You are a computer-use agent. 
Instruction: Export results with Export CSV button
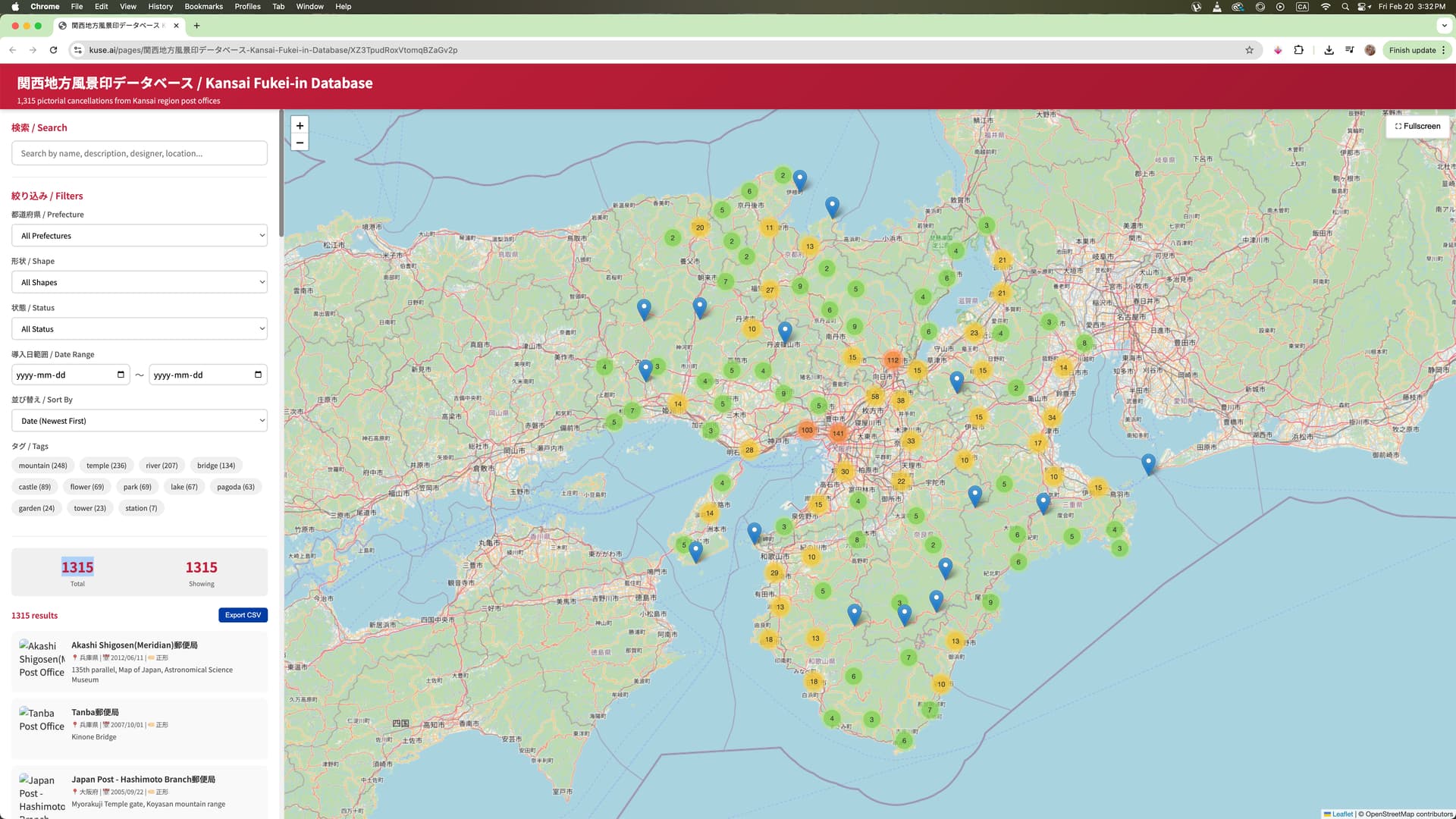[x=243, y=615]
